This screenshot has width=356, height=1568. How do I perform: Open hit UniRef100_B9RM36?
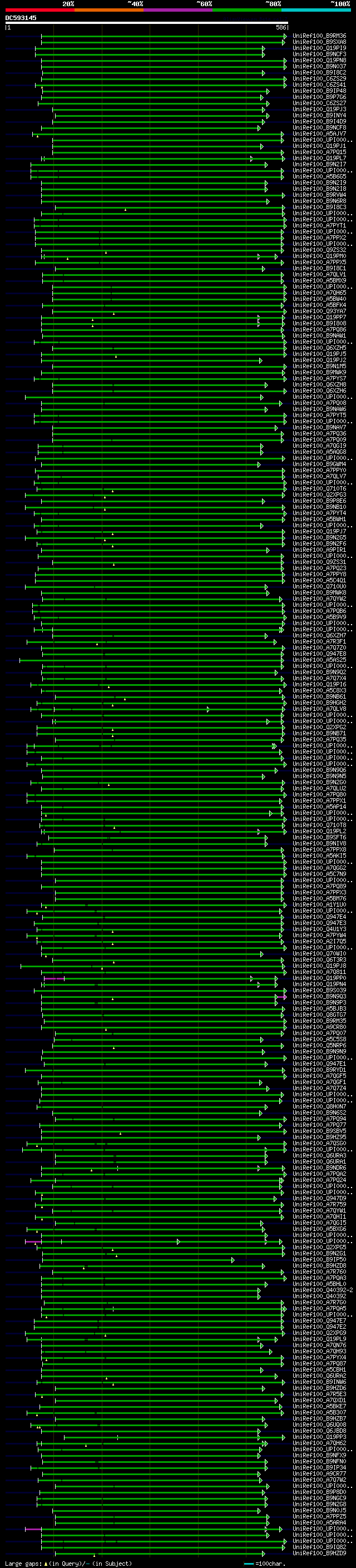319,36
